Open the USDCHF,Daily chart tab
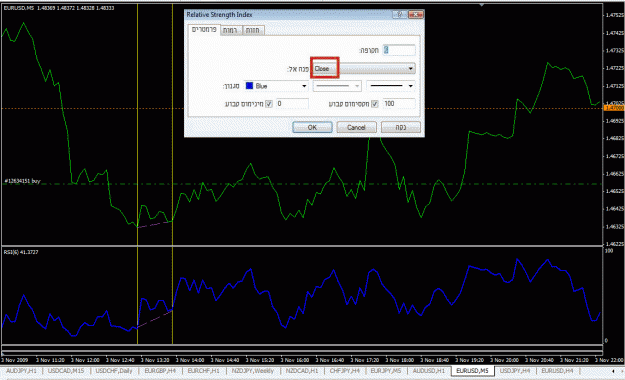 114,371
